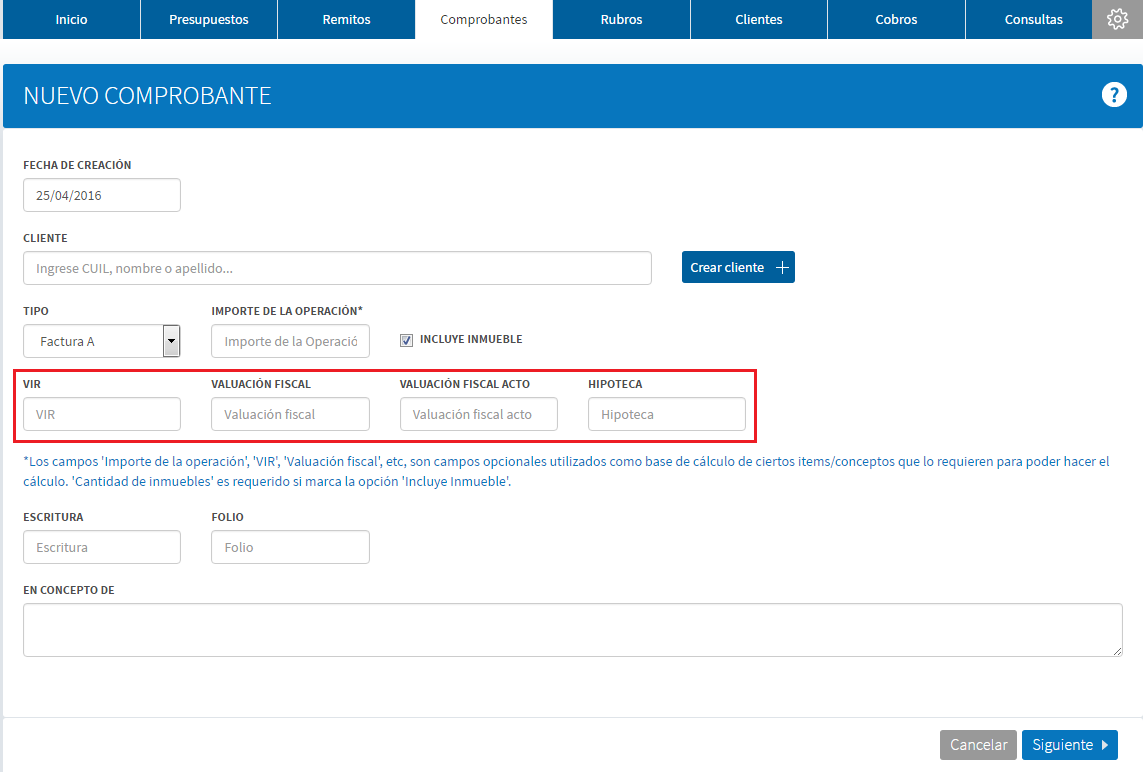The height and width of the screenshot is (772, 1143).
Task: Grab the text area resize handle
Action: tap(1117, 651)
